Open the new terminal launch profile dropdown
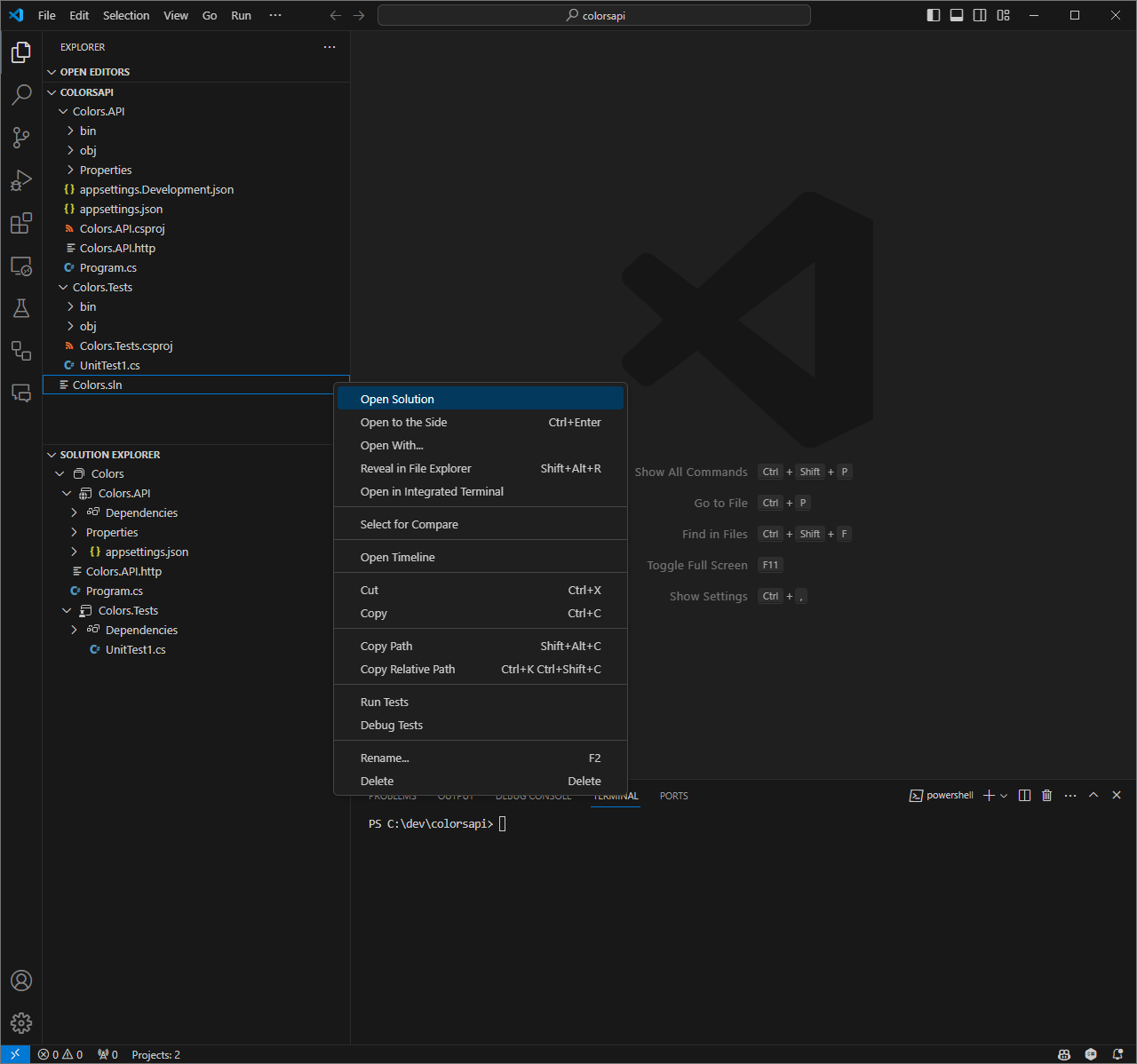The image size is (1137, 1064). 1004,796
